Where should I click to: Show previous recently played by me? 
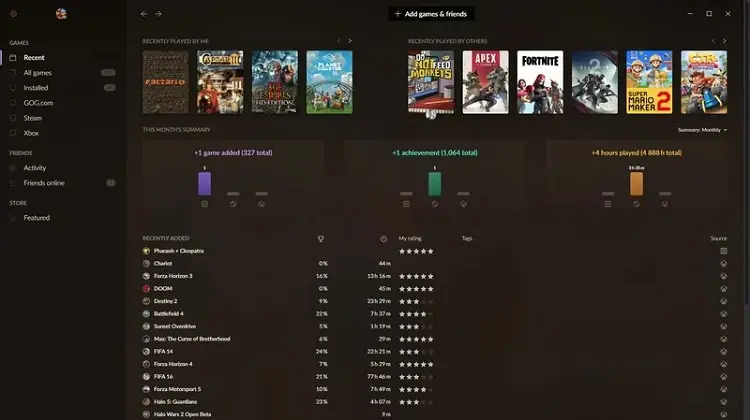339,41
